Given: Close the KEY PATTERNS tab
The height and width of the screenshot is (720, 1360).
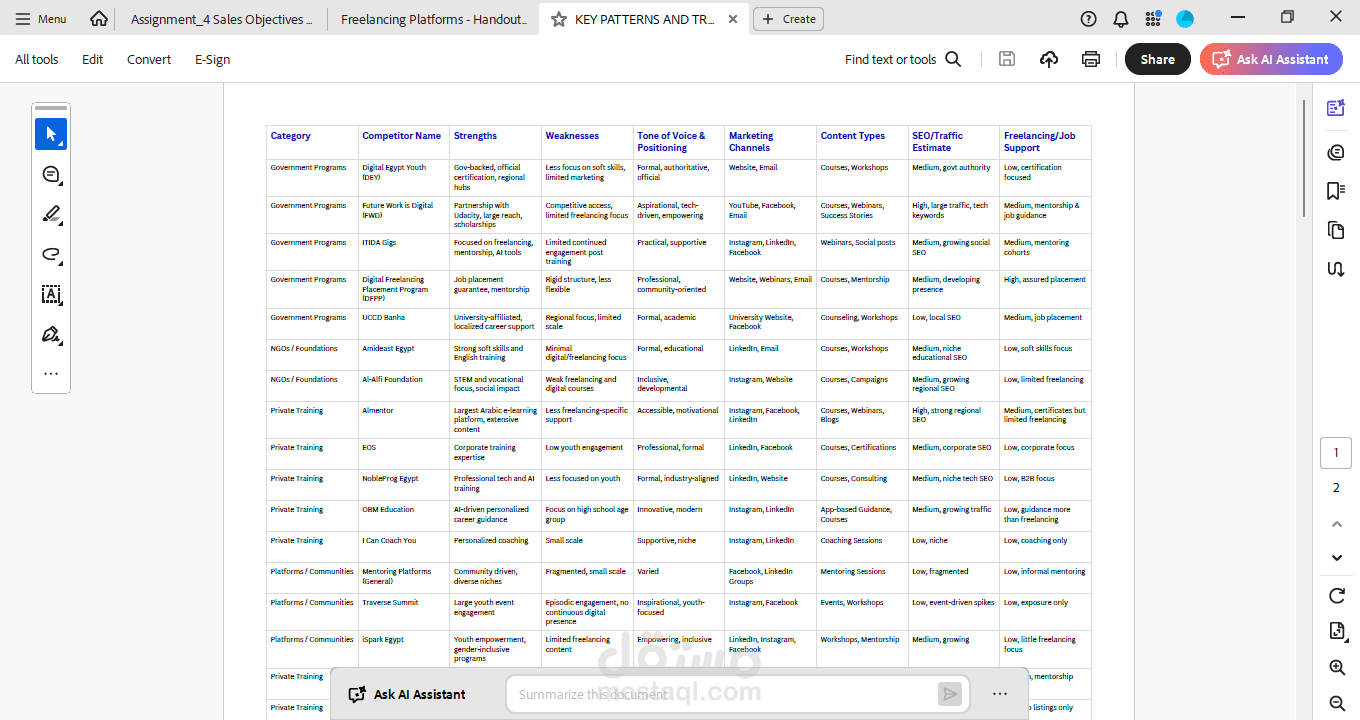Looking at the screenshot, I should click(x=733, y=19).
